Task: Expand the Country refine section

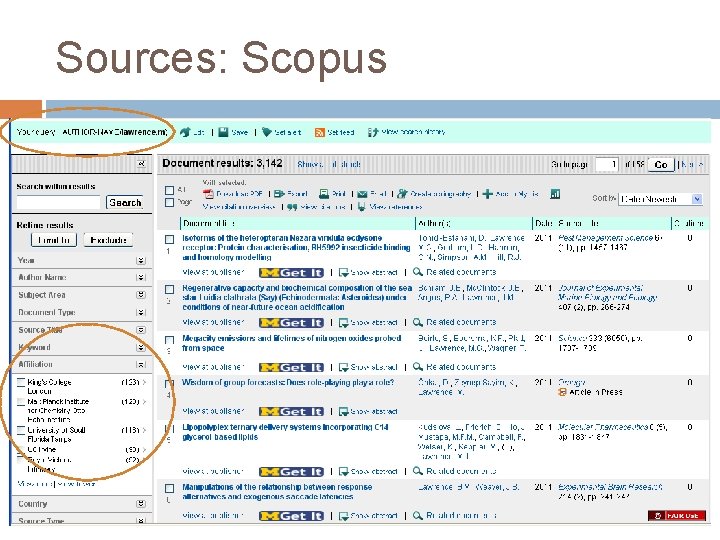Action: coord(141,504)
